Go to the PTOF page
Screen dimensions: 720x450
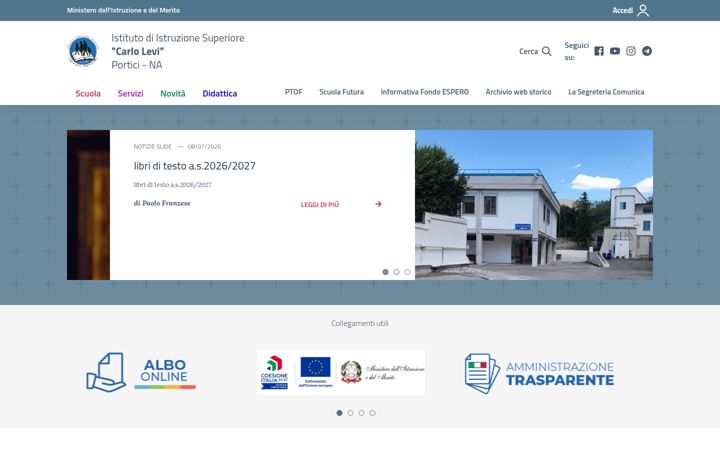point(293,92)
